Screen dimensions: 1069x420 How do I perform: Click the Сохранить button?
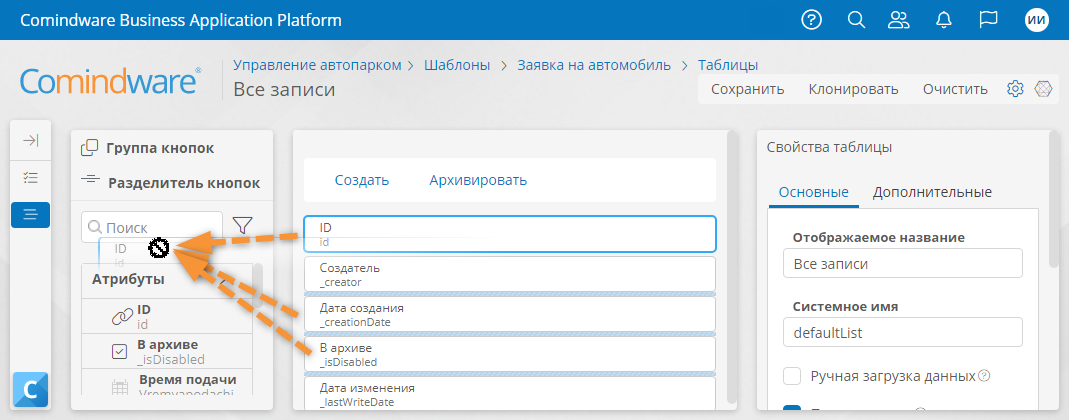[748, 89]
